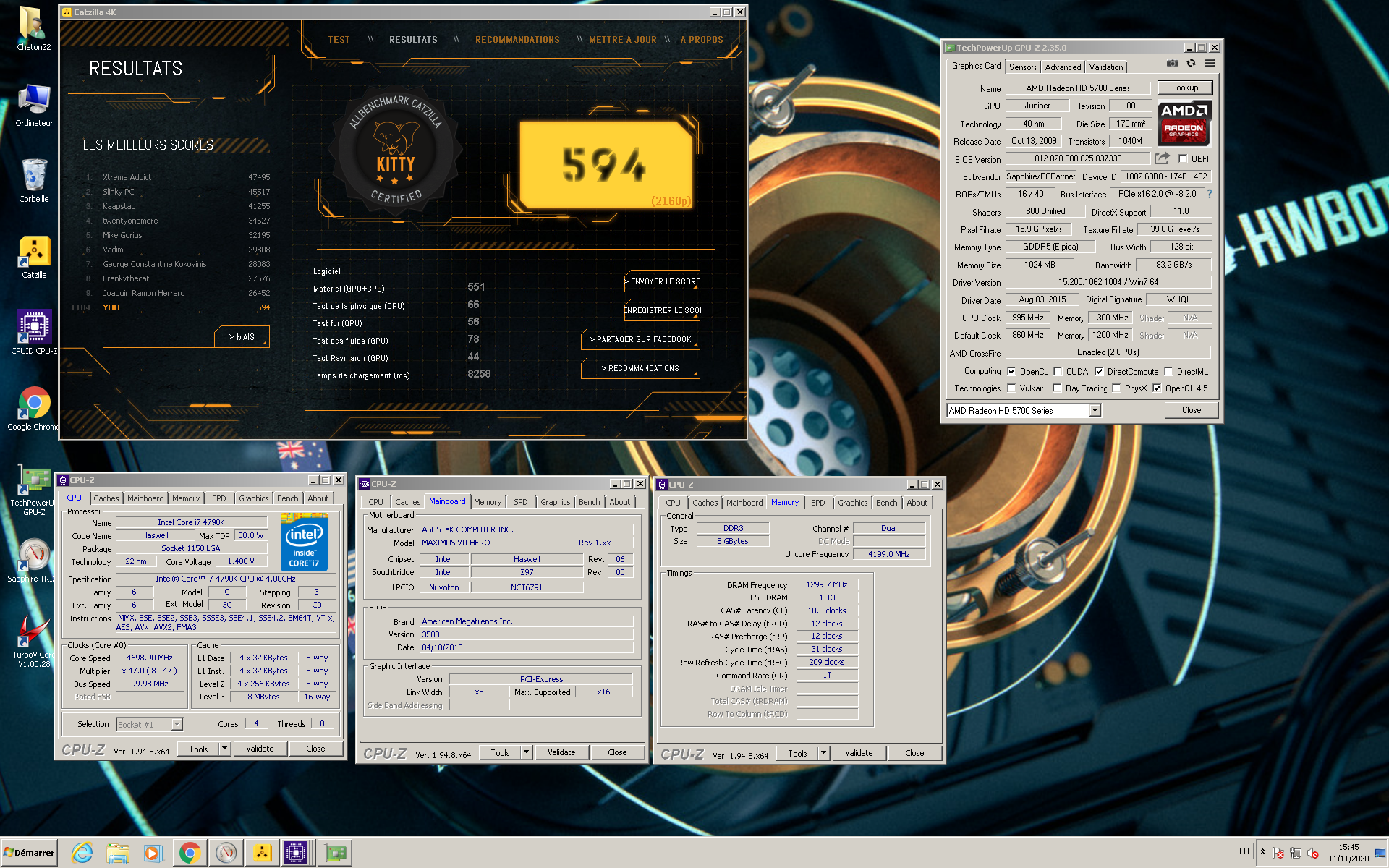The image size is (1389, 868).
Task: Click the FR language indicator
Action: (x=1244, y=851)
